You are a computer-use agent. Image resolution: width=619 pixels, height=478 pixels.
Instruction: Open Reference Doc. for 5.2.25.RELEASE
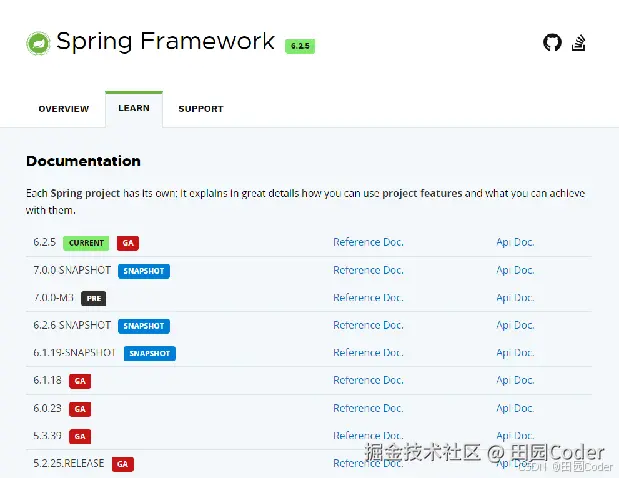pyautogui.click(x=368, y=463)
